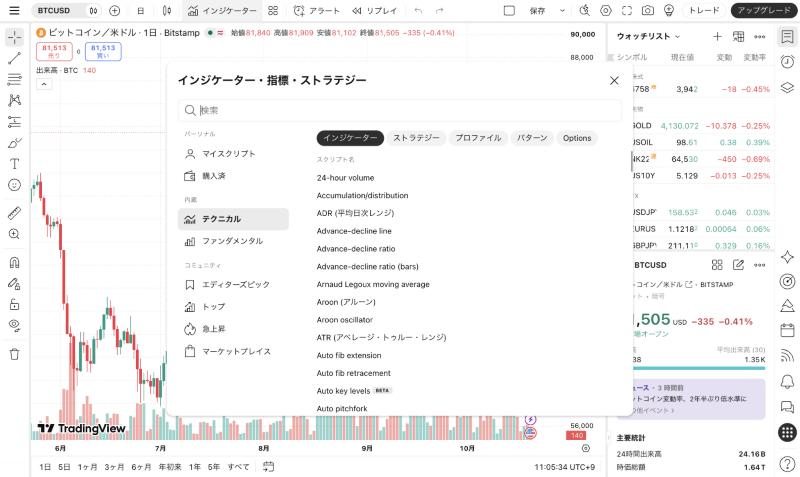The width and height of the screenshot is (800, 477).
Task: Open chart settings gear icon
Action: click(x=606, y=10)
